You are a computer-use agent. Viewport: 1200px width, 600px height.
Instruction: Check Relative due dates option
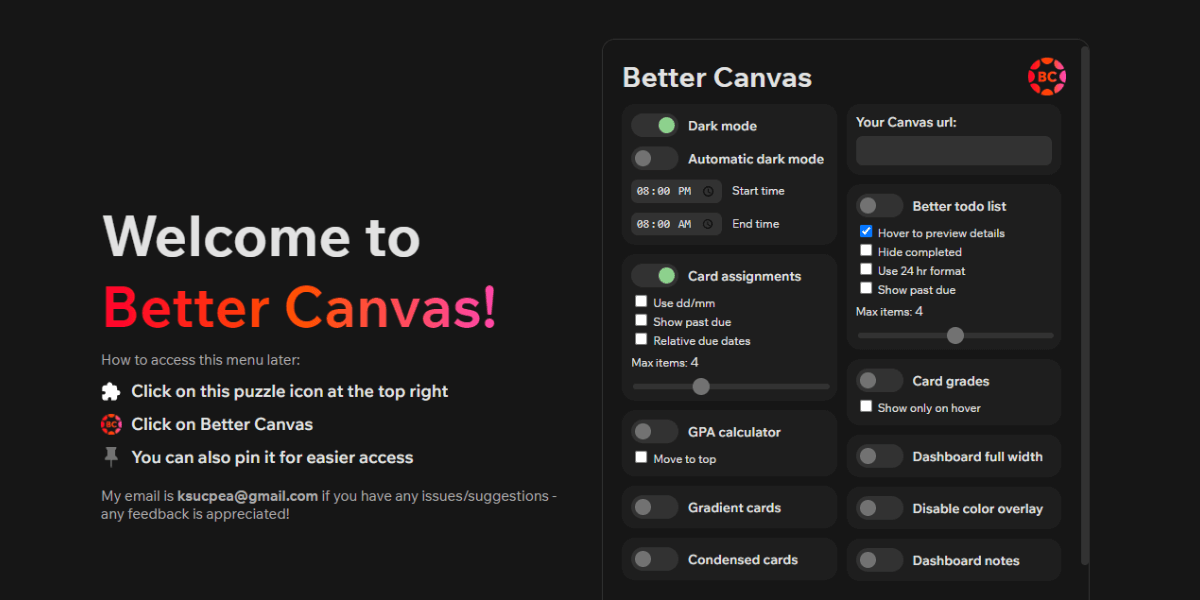click(641, 340)
